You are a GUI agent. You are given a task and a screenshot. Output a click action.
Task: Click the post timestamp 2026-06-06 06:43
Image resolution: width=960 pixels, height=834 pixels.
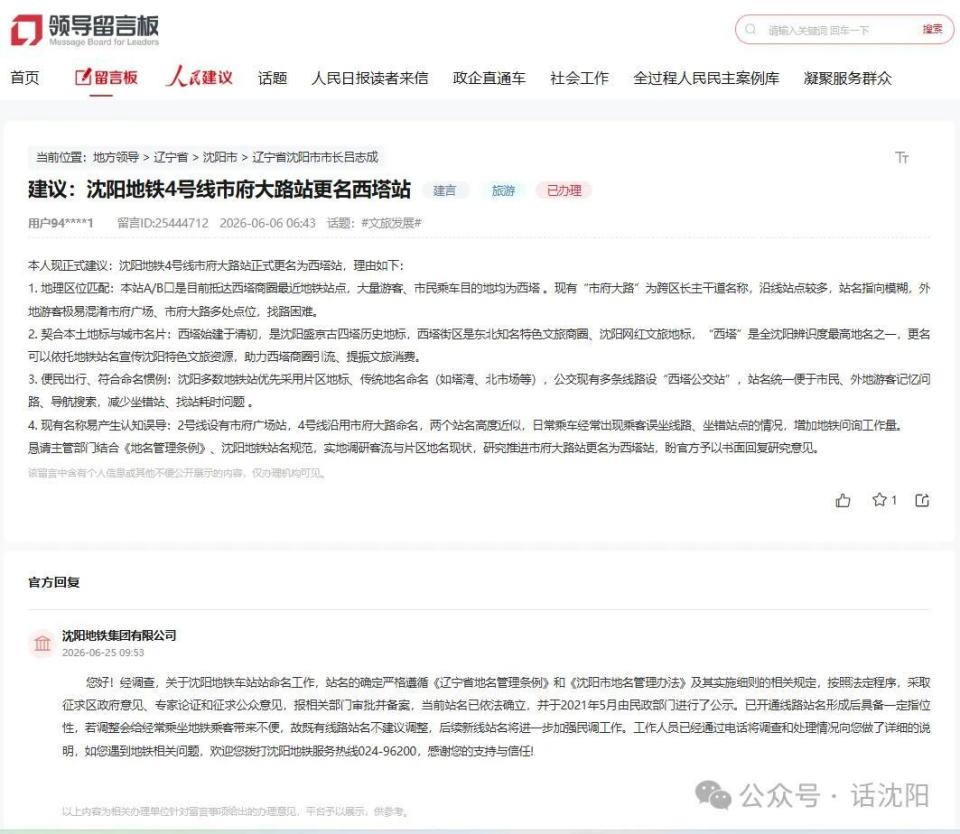click(268, 223)
